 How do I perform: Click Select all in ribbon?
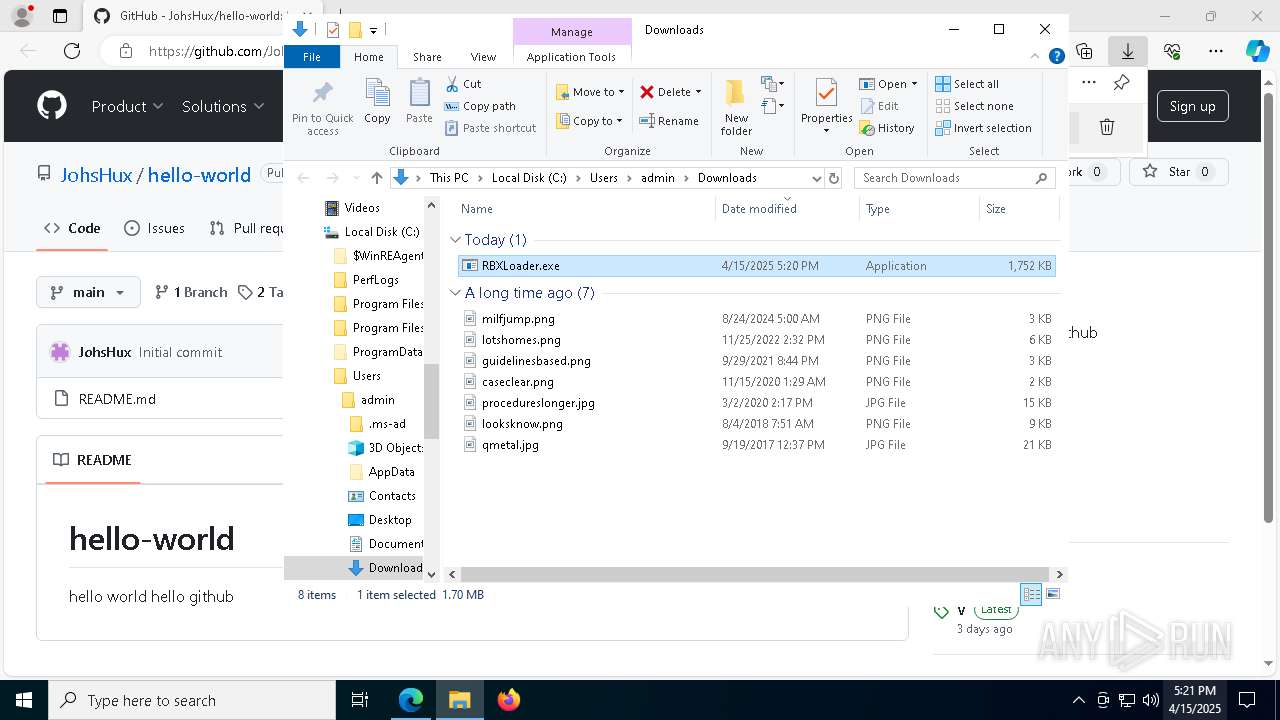(967, 84)
